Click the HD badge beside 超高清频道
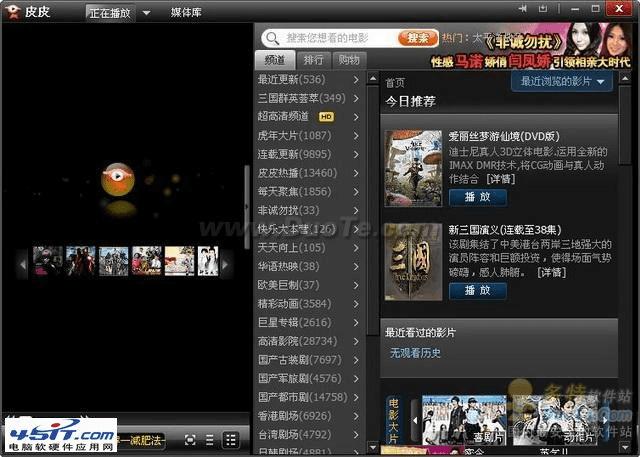 click(326, 117)
